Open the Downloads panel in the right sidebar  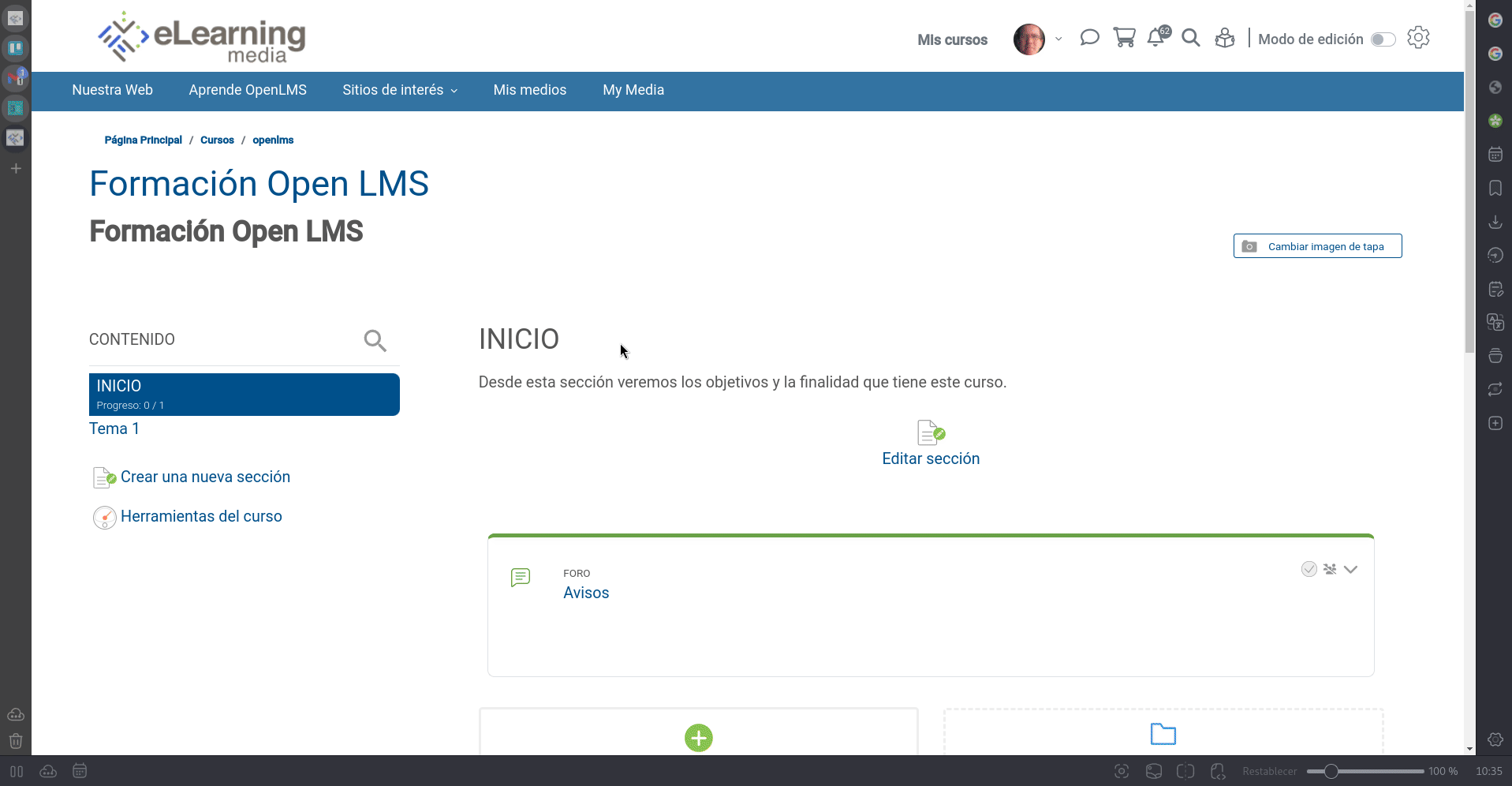coord(1495,222)
